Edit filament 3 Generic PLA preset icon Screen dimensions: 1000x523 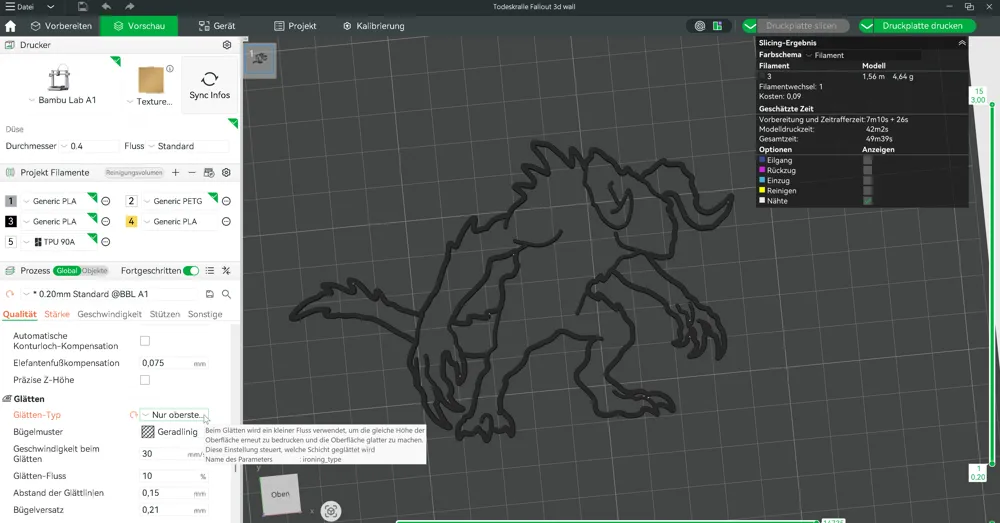[106, 222]
